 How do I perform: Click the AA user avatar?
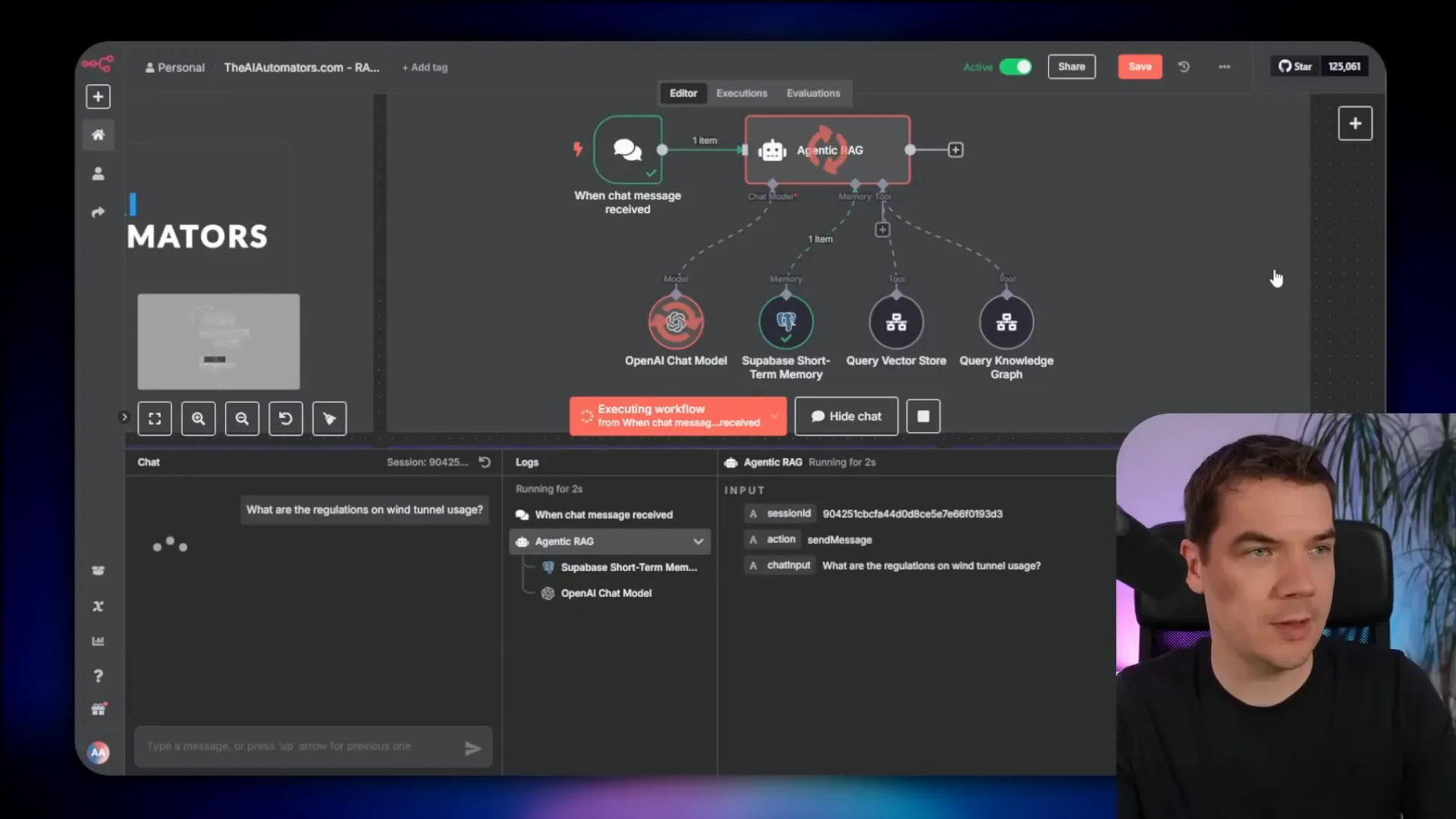(99, 752)
